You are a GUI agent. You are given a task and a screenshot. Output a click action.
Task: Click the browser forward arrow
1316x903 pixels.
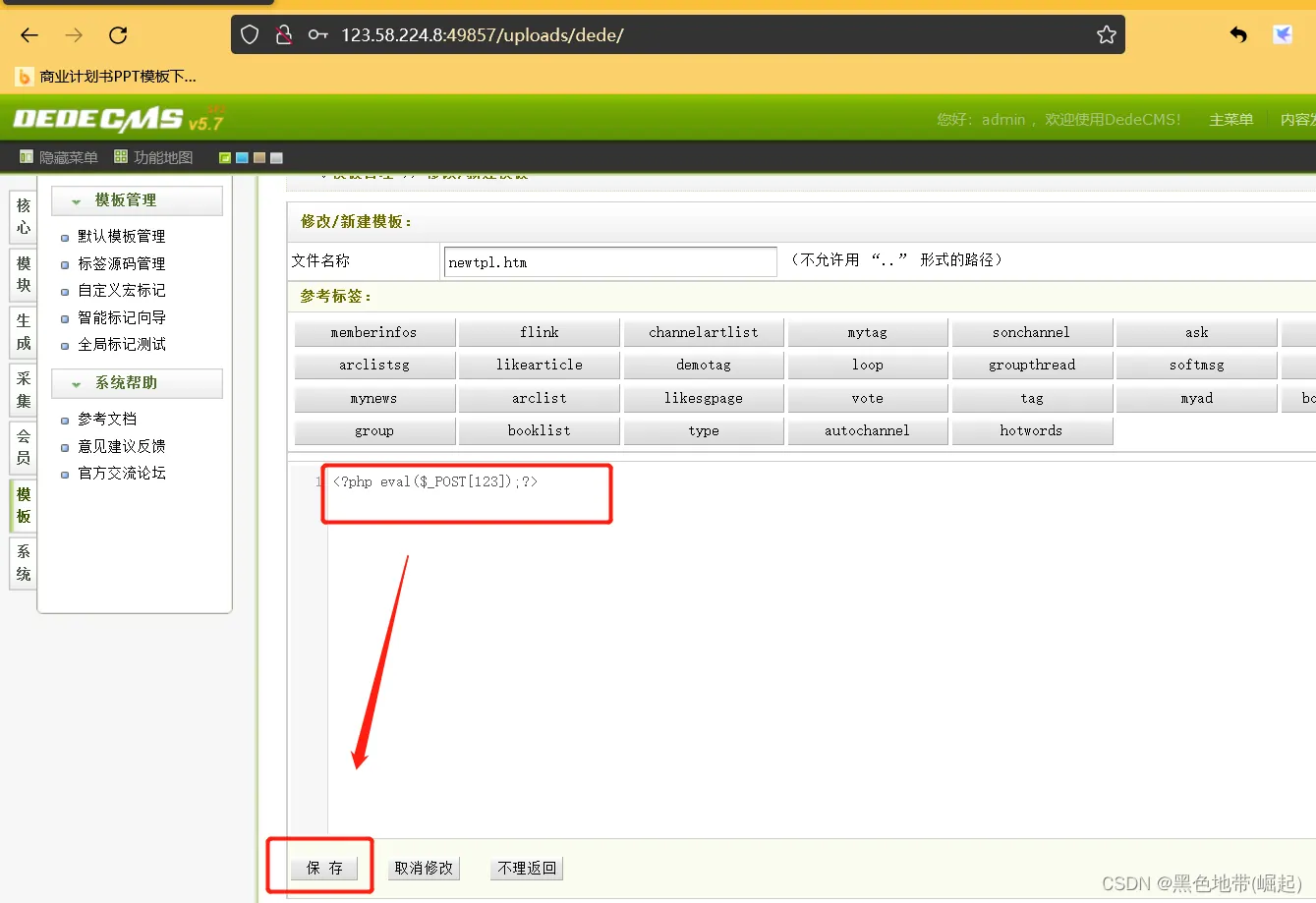[x=74, y=35]
